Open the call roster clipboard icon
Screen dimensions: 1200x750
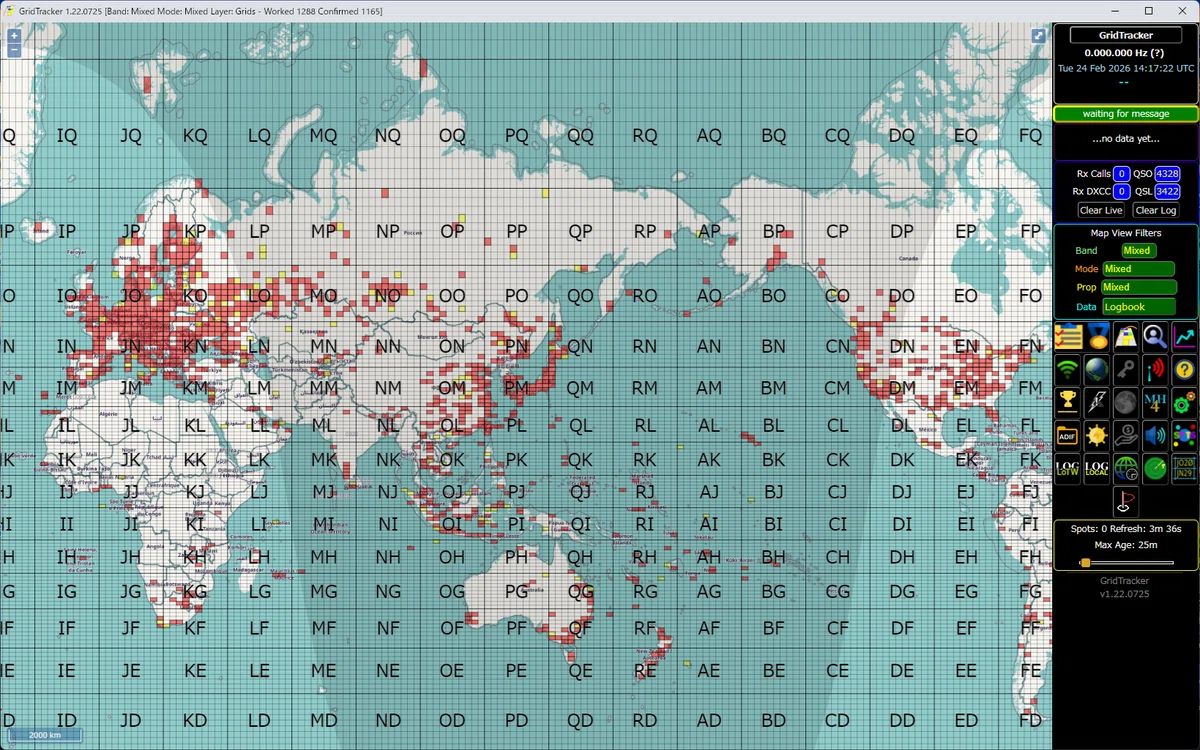1067,337
